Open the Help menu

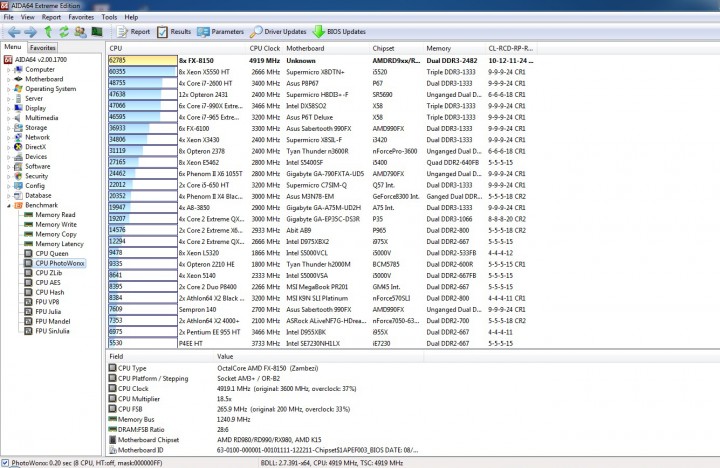click(131, 17)
